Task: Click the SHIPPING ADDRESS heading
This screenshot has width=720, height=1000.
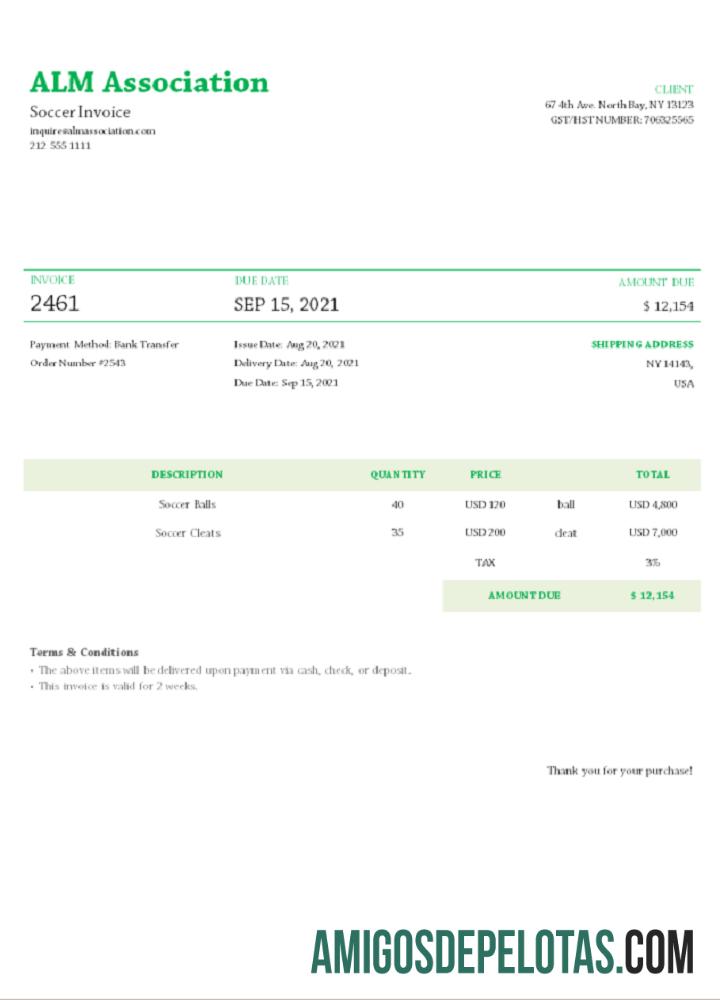Action: (642, 344)
